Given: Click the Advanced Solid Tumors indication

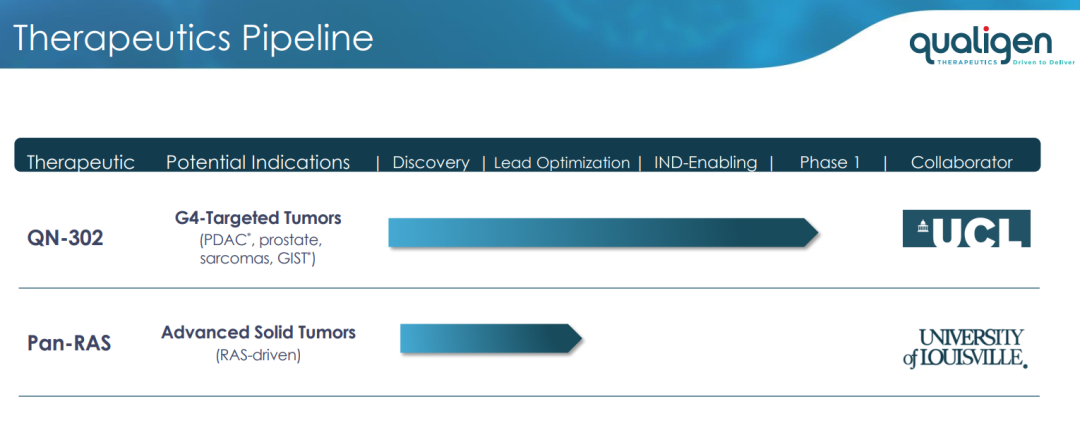Looking at the screenshot, I should pos(258,333).
